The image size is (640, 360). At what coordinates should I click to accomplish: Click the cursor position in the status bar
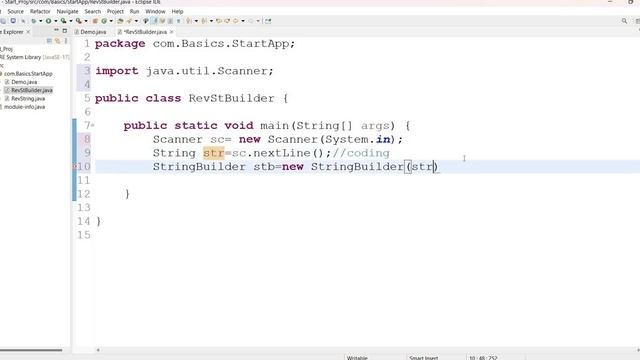coord(483,358)
